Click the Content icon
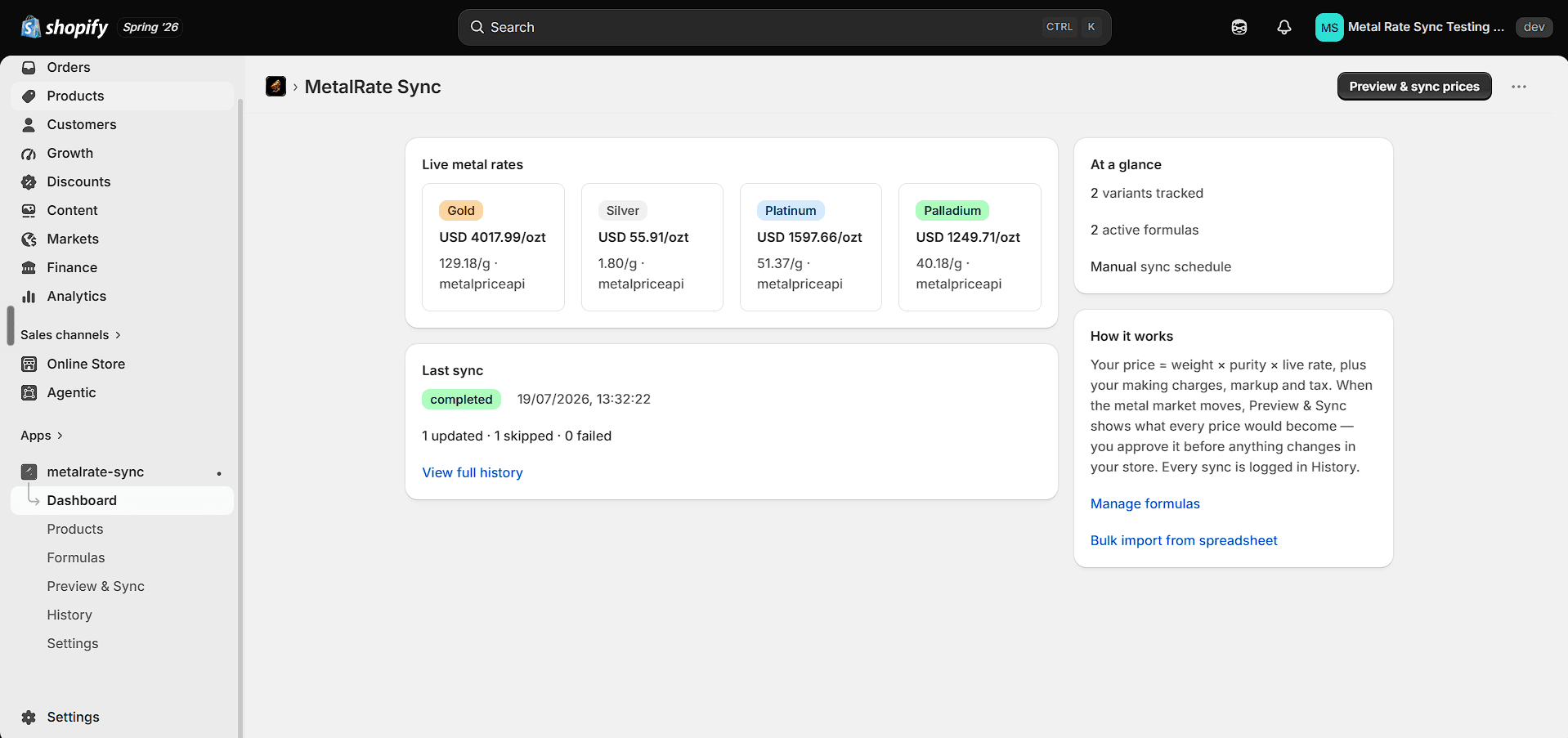Screen dimensions: 1568x738 29,210
